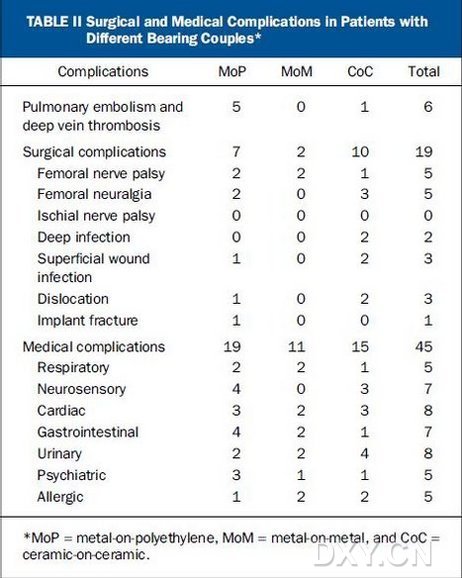
Task: Click the Gastrointestinal row label
Action: point(88,432)
